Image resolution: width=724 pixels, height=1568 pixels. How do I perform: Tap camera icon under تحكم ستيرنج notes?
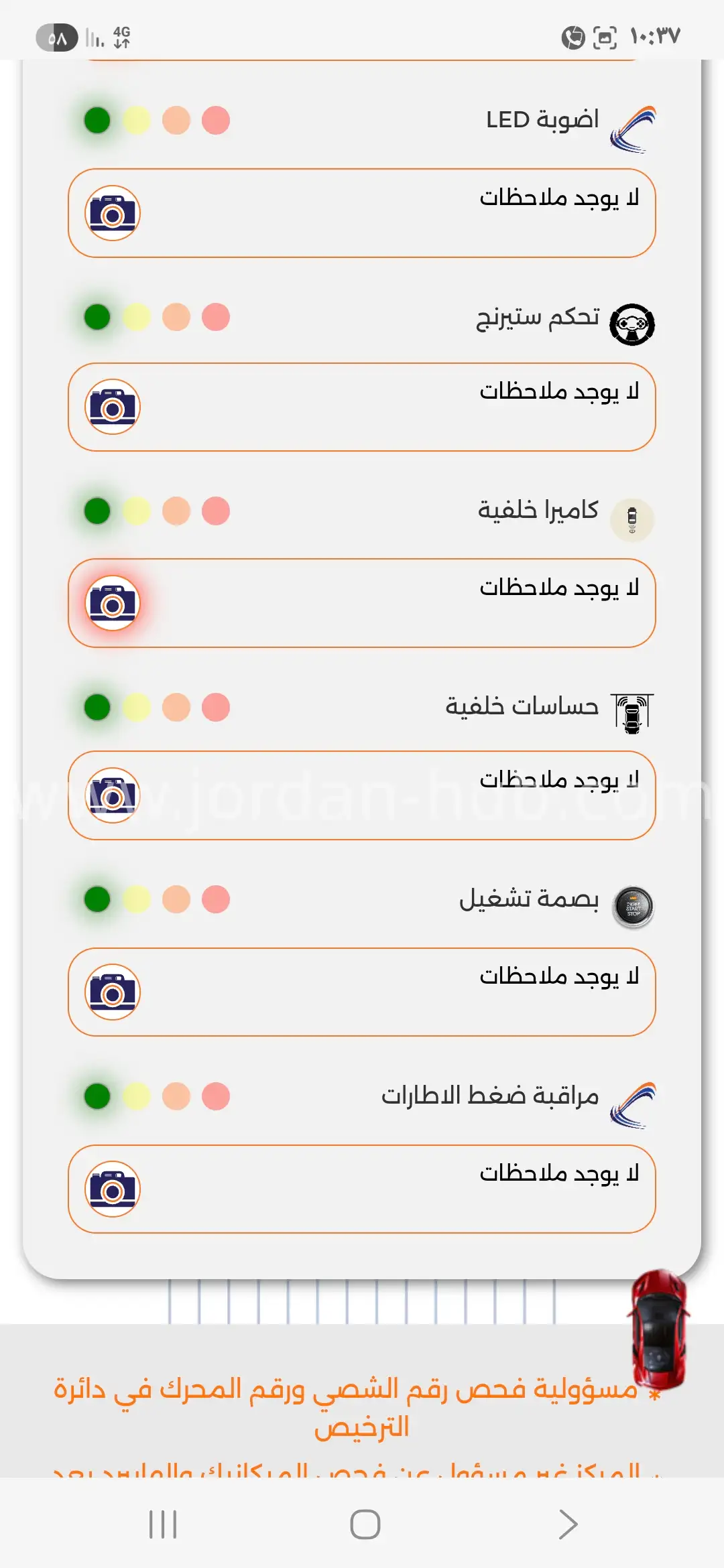point(113,407)
